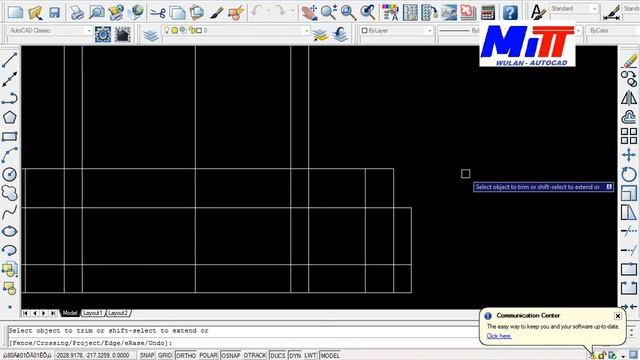640x360 pixels.
Task: Open the Standard text style dropdown
Action: tap(595, 9)
